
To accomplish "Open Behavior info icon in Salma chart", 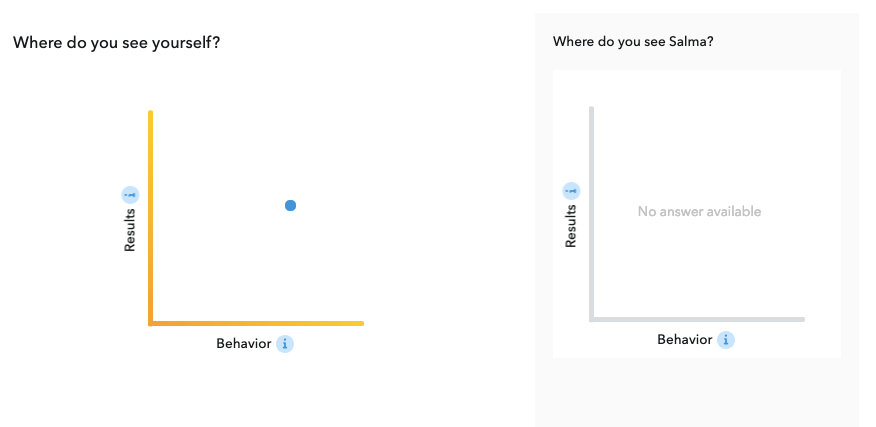I will [x=726, y=340].
